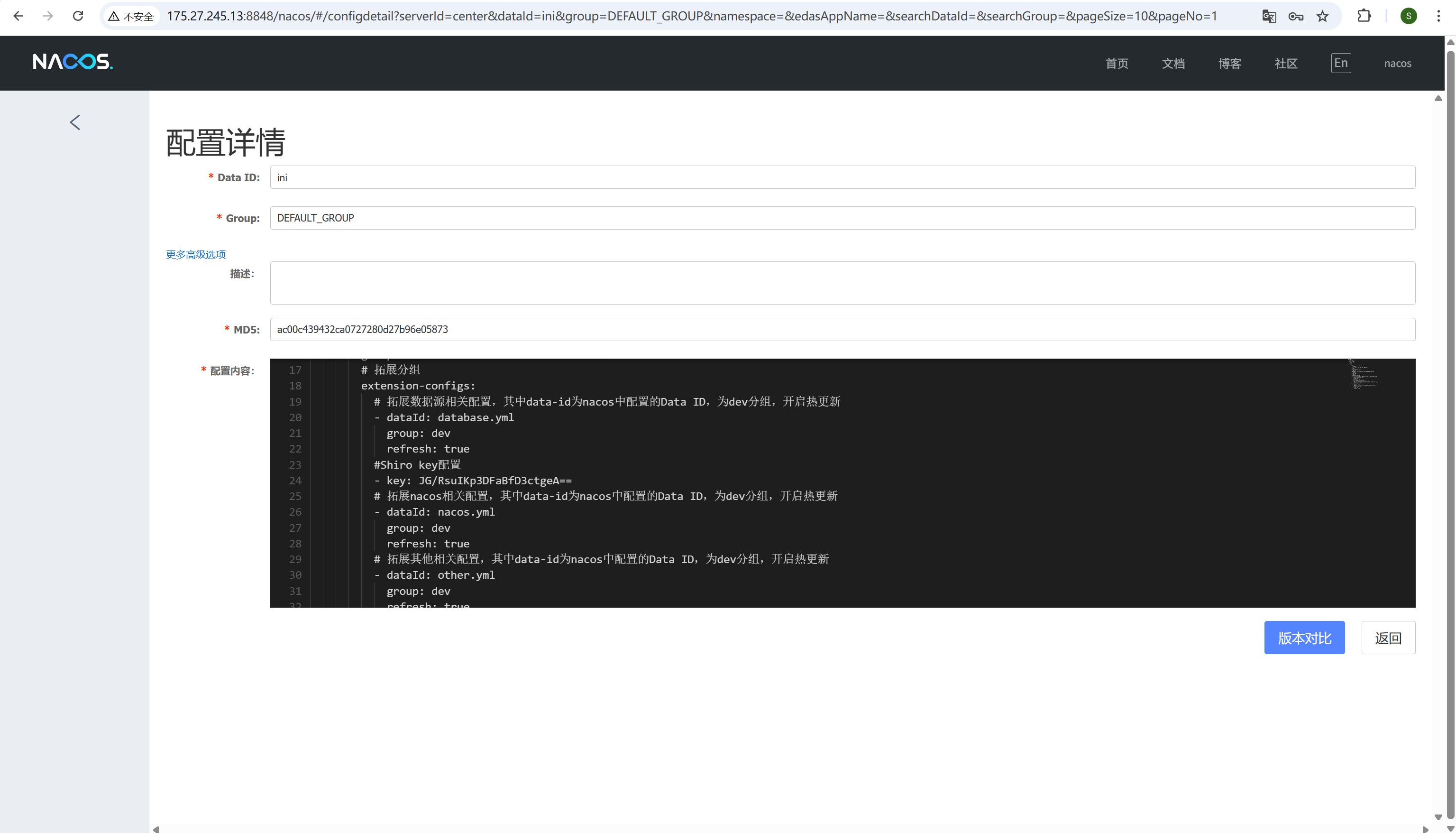Open the browser extensions puzzle icon
This screenshot has height=833, width=1456.
[x=1364, y=16]
